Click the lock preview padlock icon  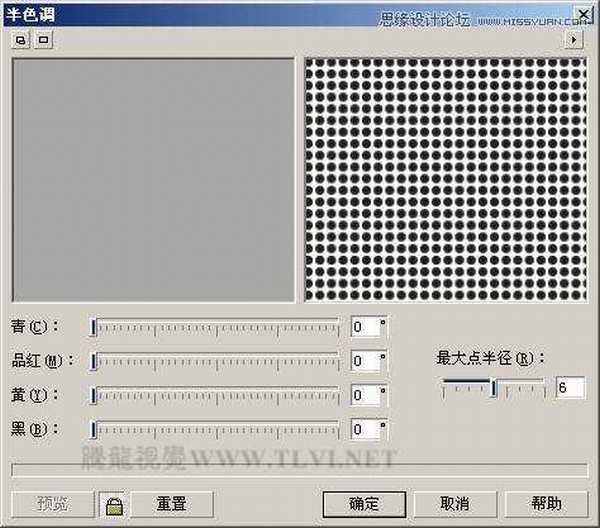[x=113, y=503]
